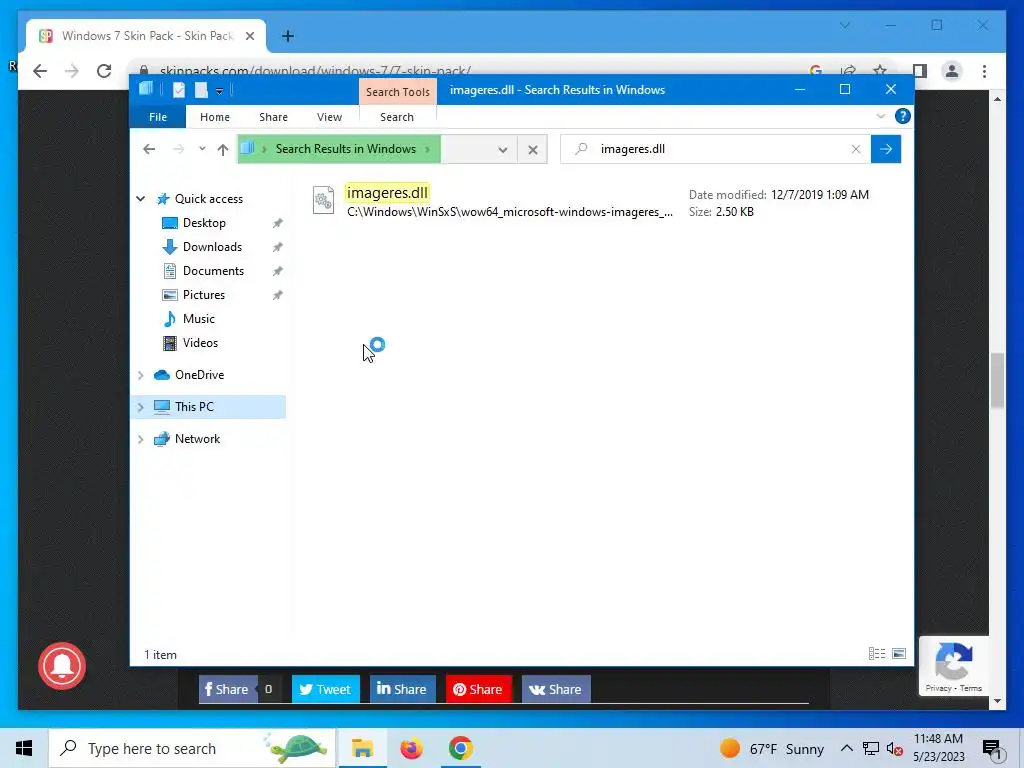Share page on Pinterest
1024x768 pixels.
478,690
